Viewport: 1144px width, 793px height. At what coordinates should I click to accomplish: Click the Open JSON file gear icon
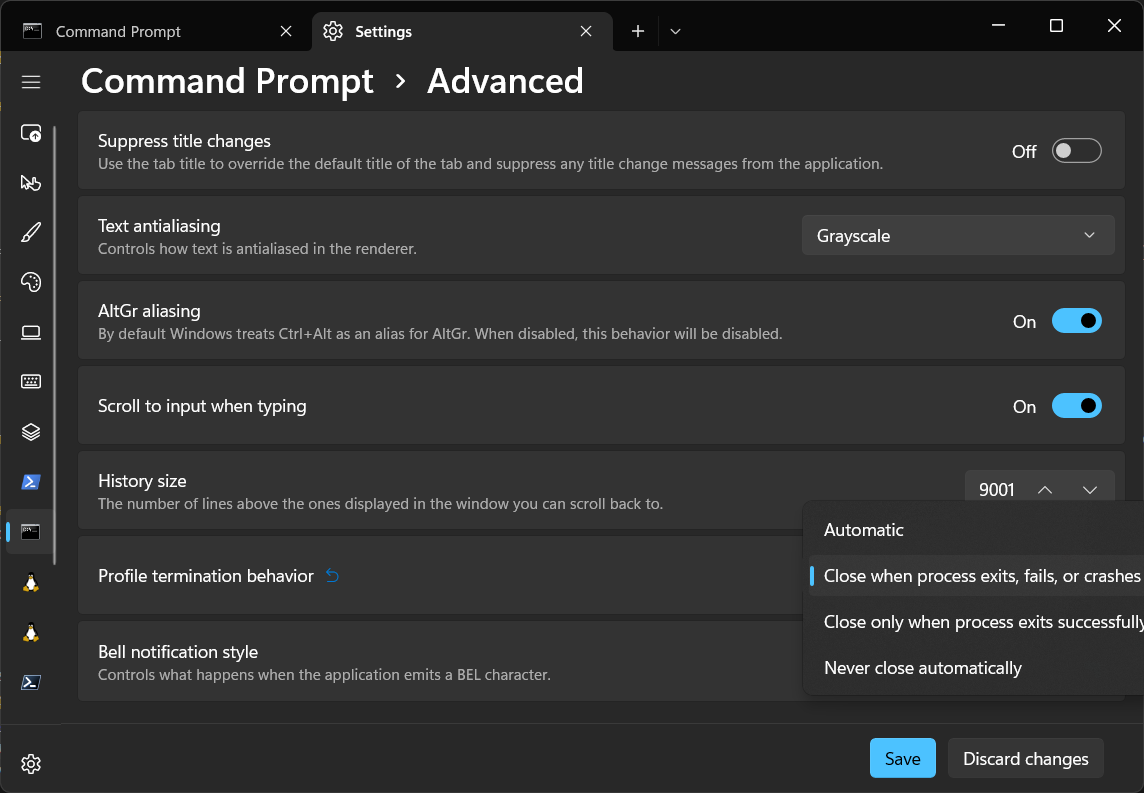pyautogui.click(x=31, y=764)
